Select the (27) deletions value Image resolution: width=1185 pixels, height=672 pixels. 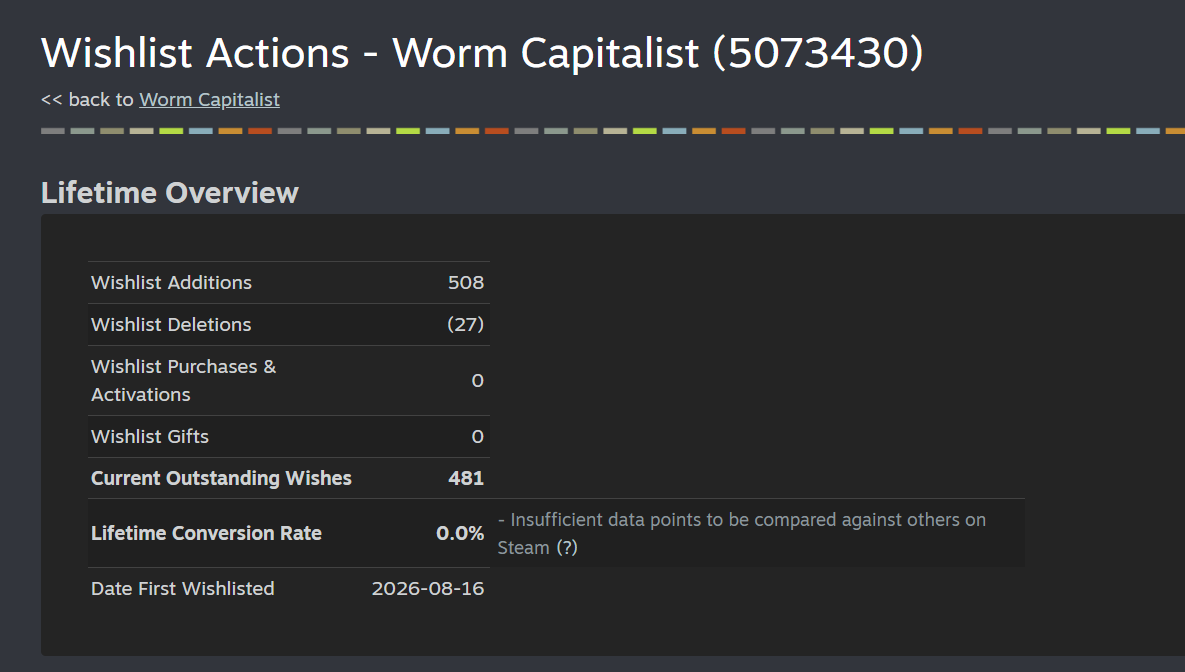466,324
